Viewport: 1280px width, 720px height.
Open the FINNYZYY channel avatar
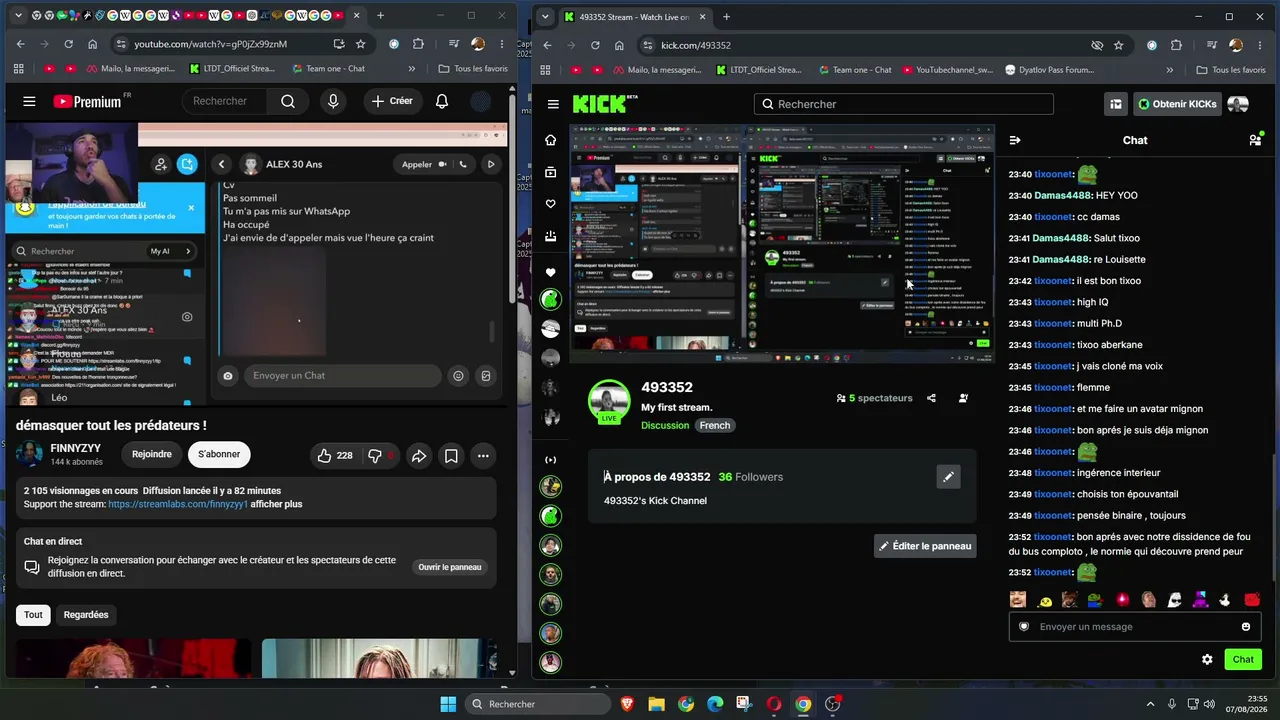pos(29,454)
